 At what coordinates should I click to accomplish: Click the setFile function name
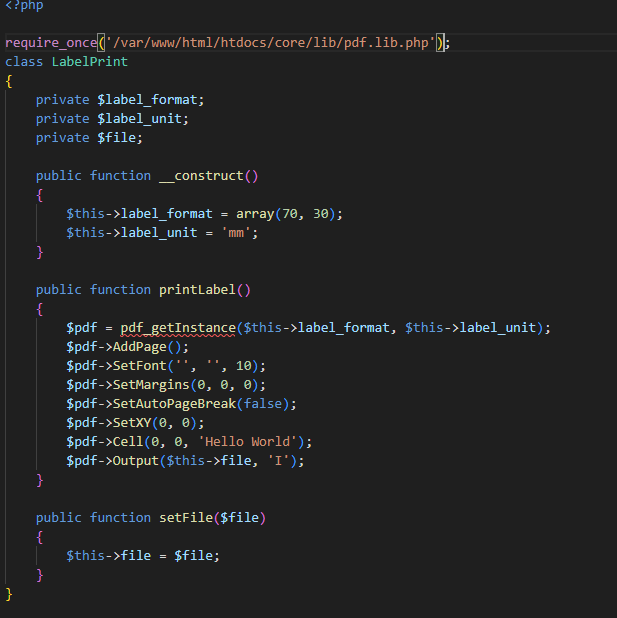point(186,517)
